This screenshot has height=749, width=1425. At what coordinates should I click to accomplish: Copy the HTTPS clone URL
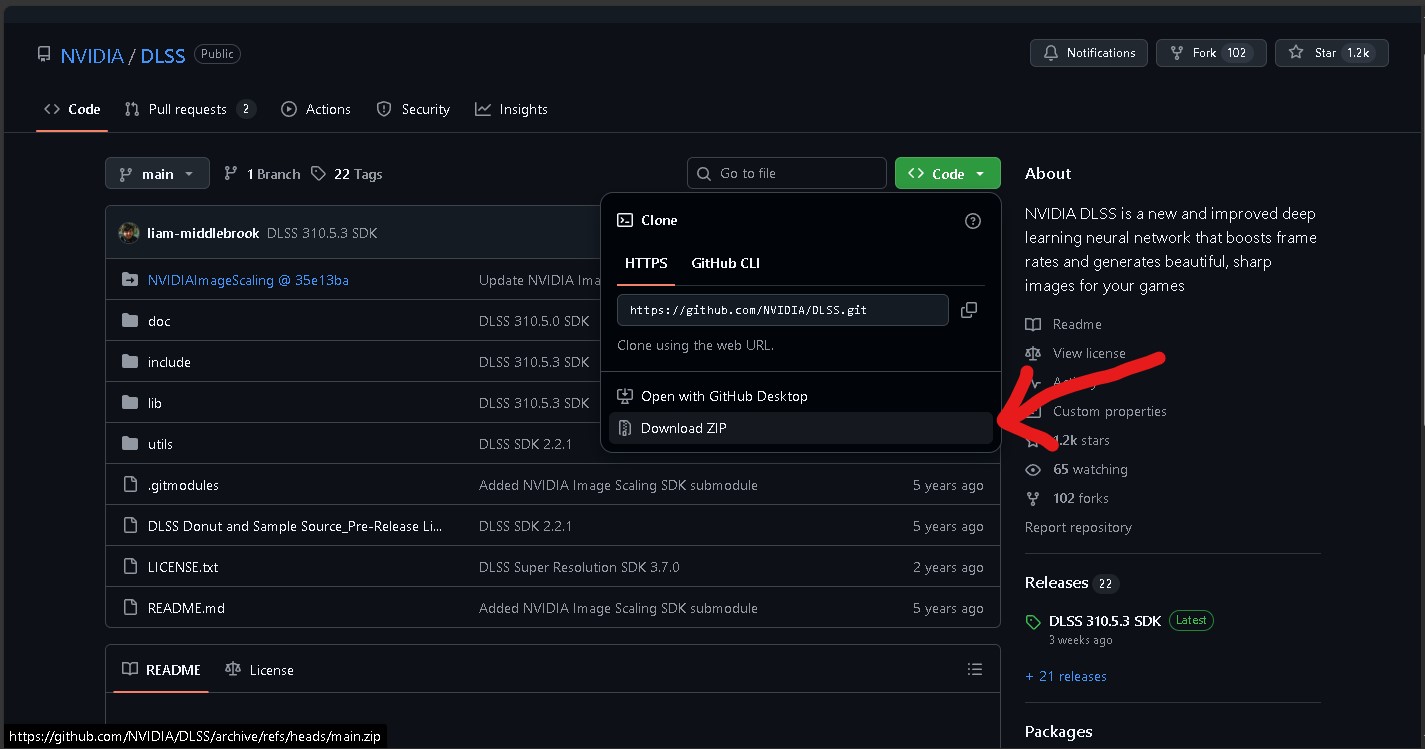(x=968, y=310)
